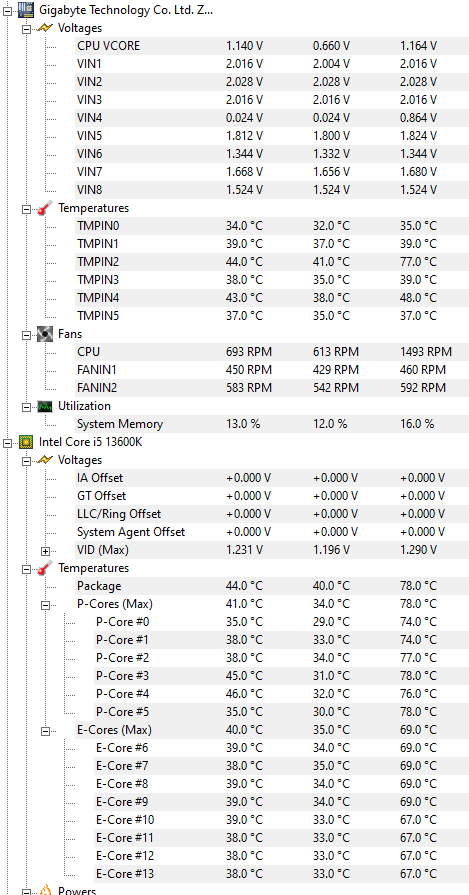Screen dimensions: 469x895
Task: Select the E-Cores (Max) label
Action: pos(114,730)
